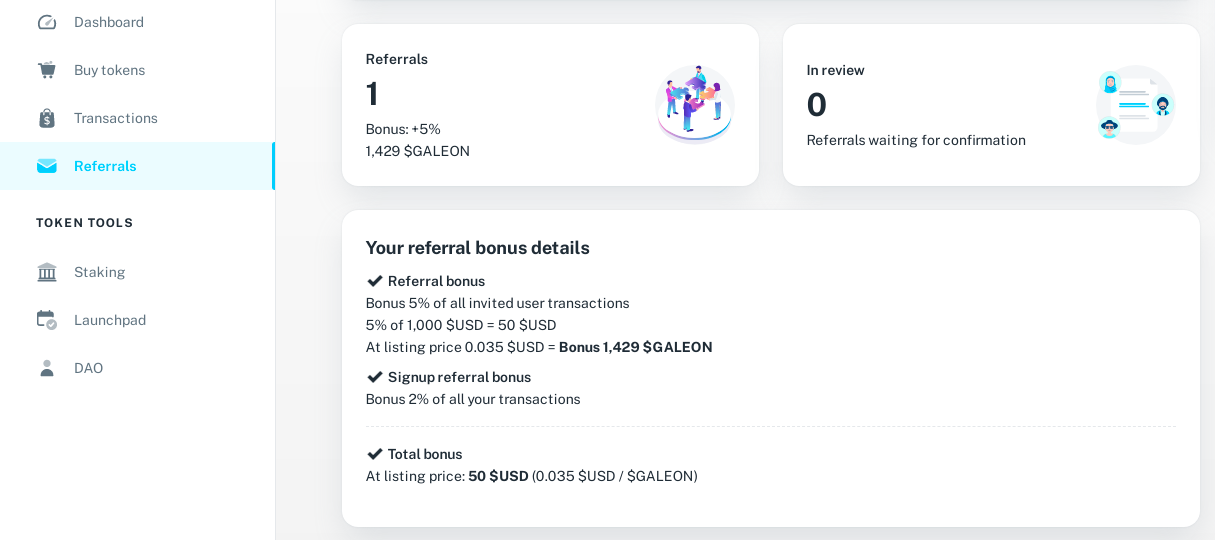Click the Transactions money bag icon

pos(47,118)
